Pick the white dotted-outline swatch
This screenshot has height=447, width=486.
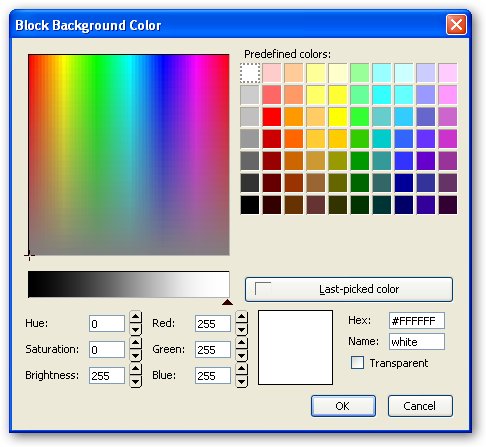[250, 73]
